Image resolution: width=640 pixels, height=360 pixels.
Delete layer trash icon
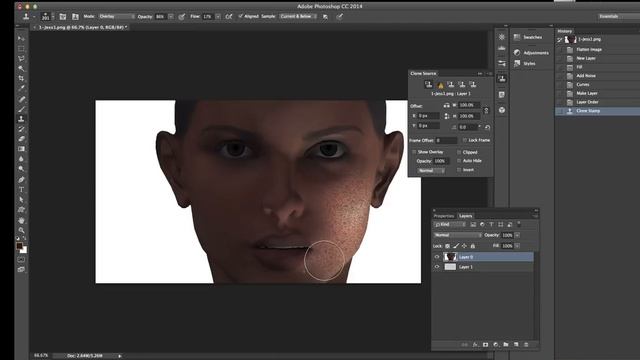[526, 345]
